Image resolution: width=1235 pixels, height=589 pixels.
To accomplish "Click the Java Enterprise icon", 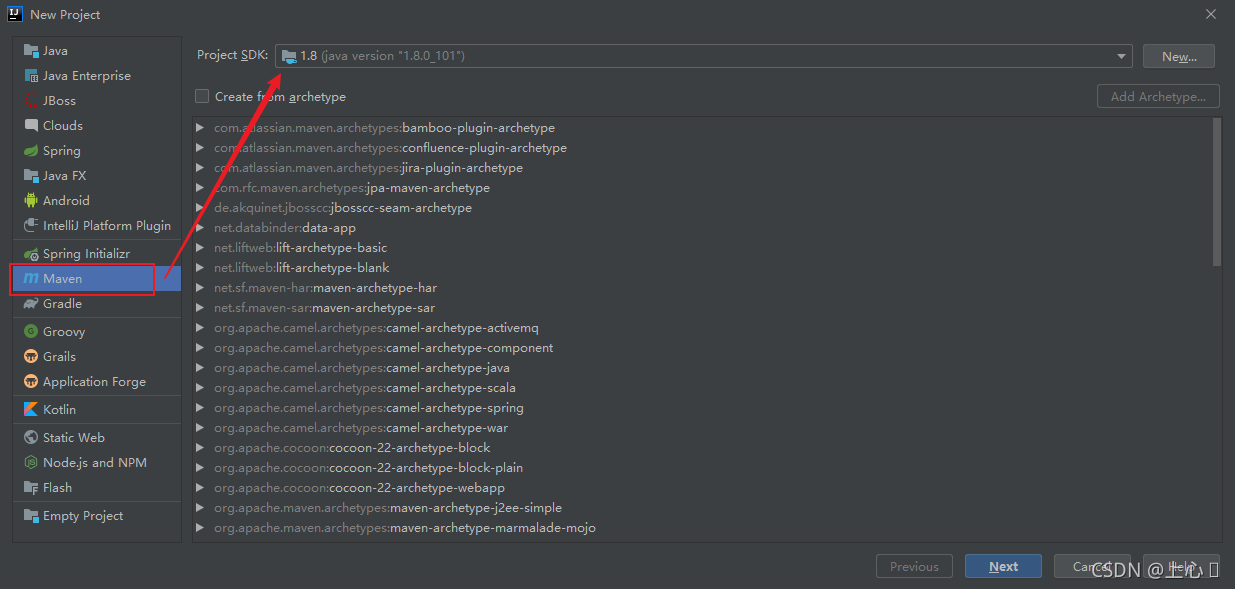I will coord(31,75).
